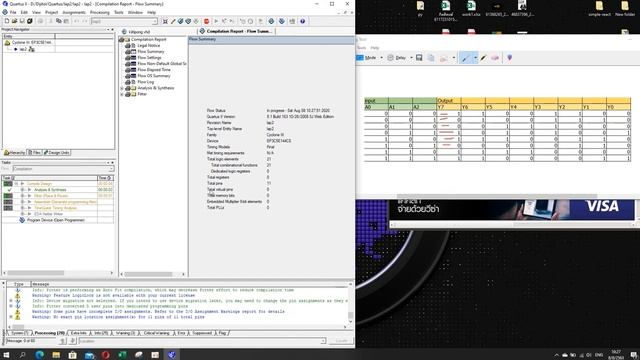The width and height of the screenshot is (640, 360).
Task: Click the Snipping Tool horizontal scrollbar
Action: pos(497,196)
